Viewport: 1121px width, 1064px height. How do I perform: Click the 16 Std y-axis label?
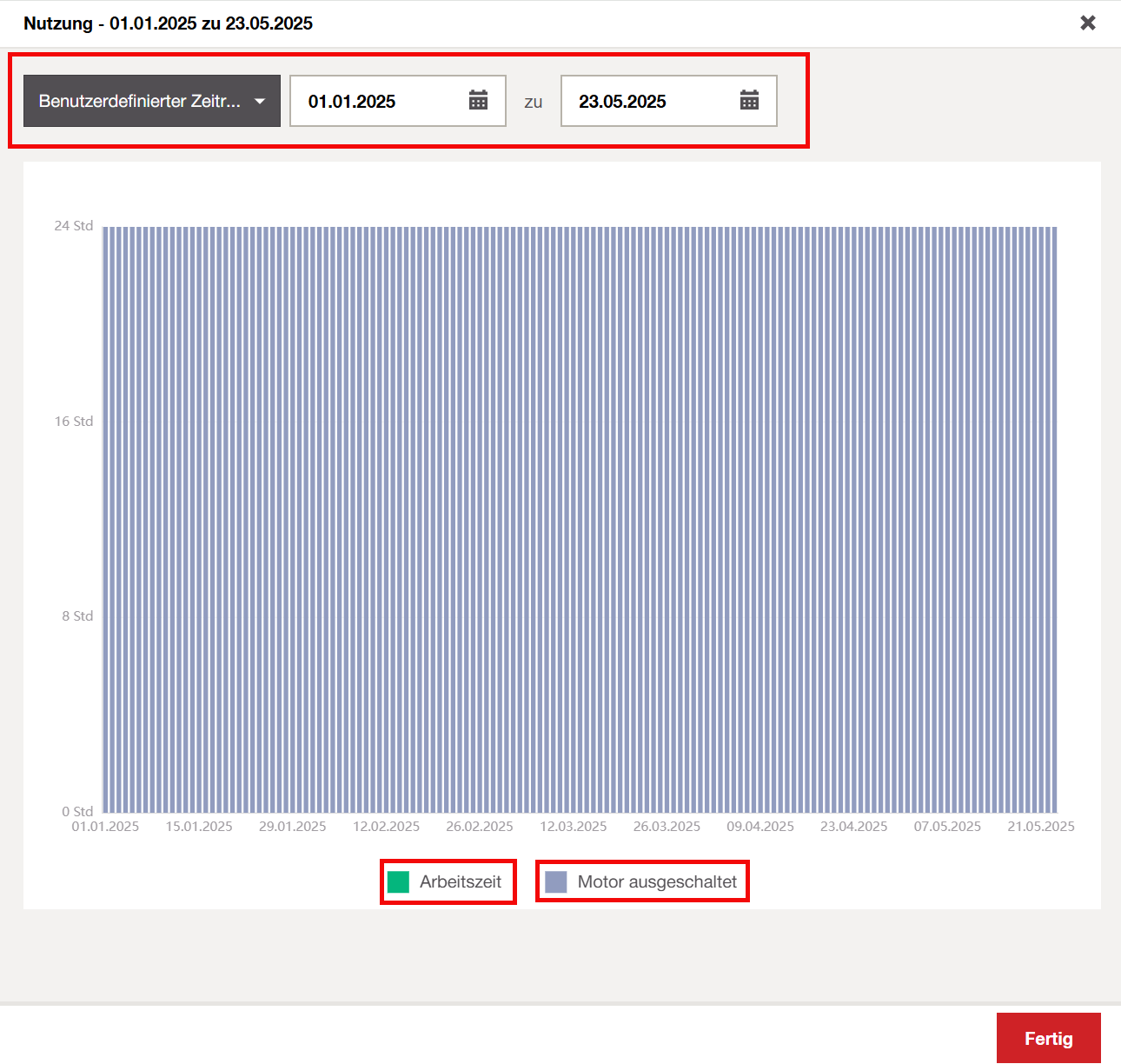click(x=74, y=422)
